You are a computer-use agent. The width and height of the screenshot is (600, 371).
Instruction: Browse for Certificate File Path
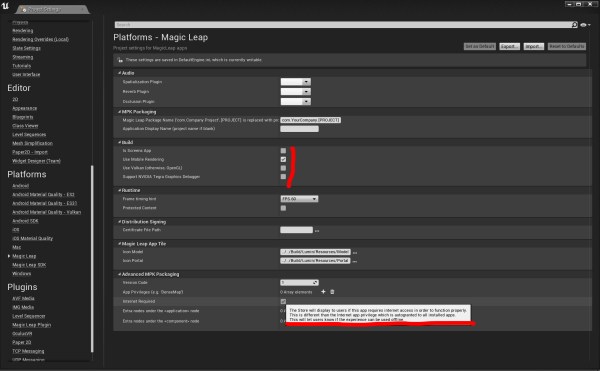tap(317, 231)
